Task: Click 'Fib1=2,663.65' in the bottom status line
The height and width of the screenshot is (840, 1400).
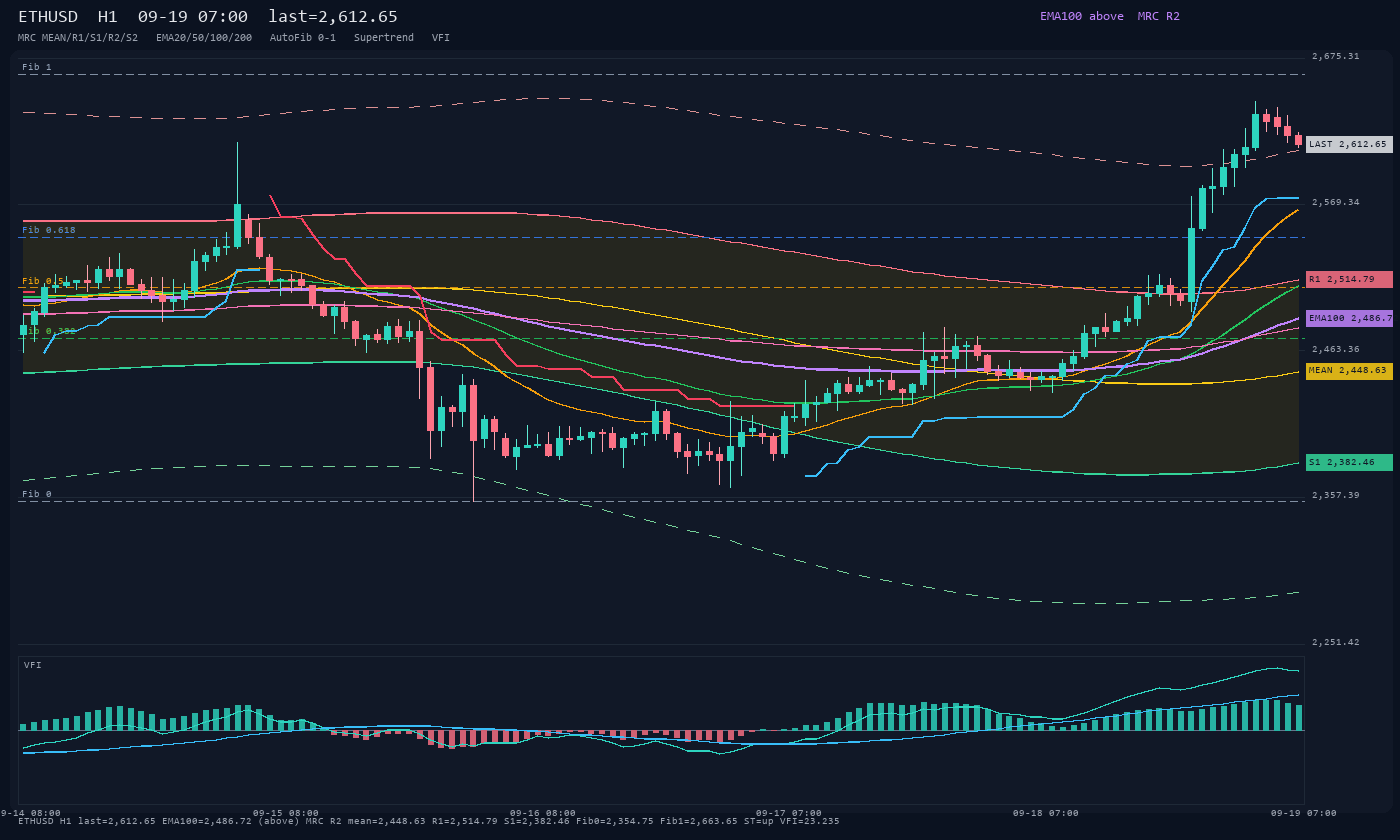Action: 699,821
